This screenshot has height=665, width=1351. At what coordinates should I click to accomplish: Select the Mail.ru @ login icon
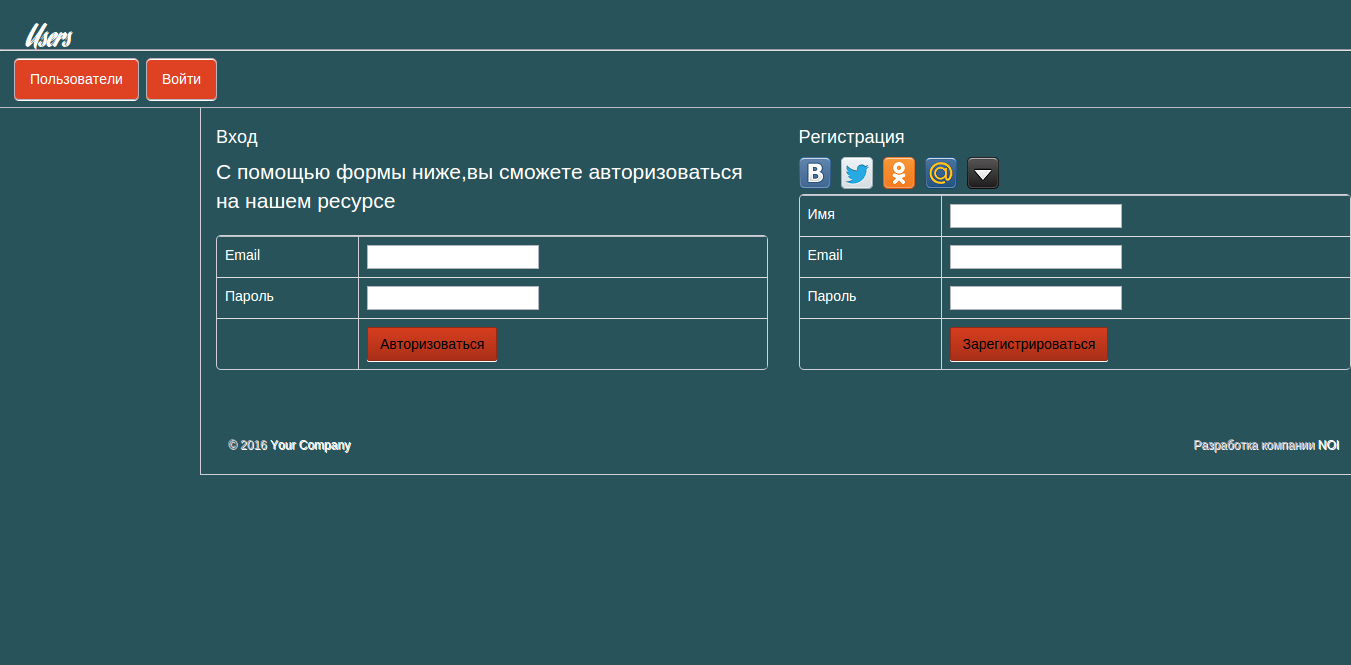click(x=941, y=173)
